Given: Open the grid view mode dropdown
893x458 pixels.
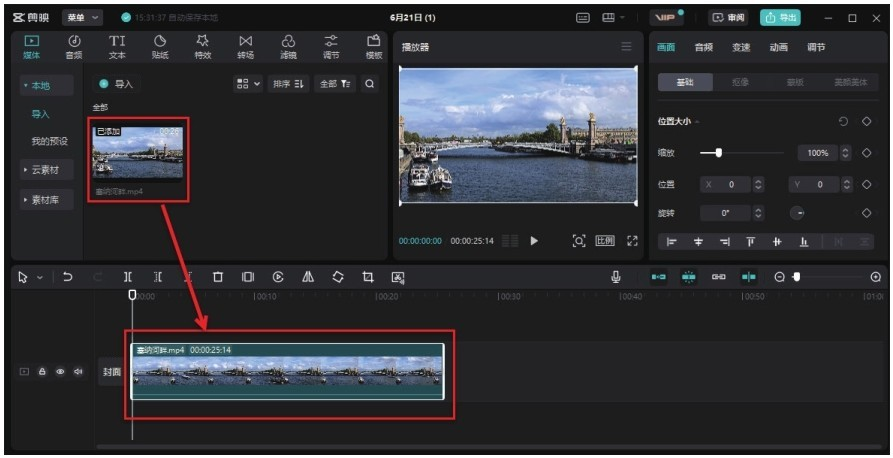Looking at the screenshot, I should 248,84.
